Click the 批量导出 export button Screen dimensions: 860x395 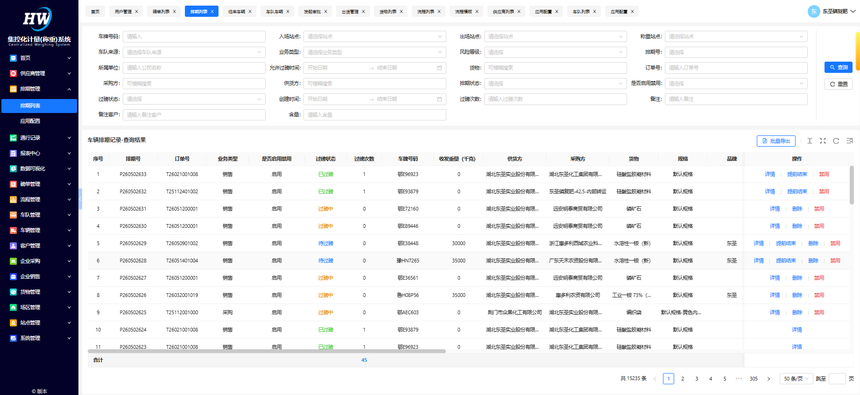776,141
